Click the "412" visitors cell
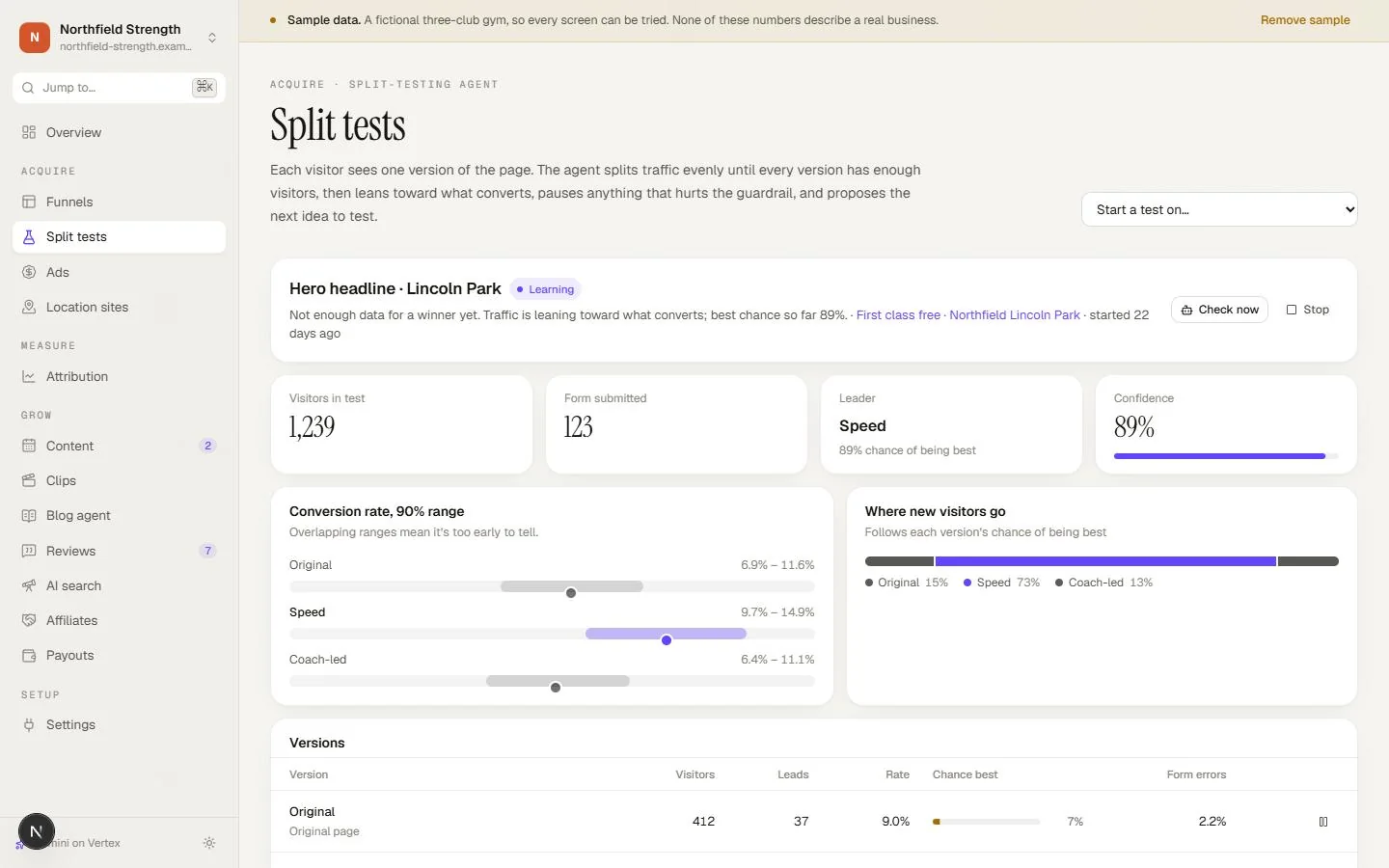The width and height of the screenshot is (1389, 868). 703,822
